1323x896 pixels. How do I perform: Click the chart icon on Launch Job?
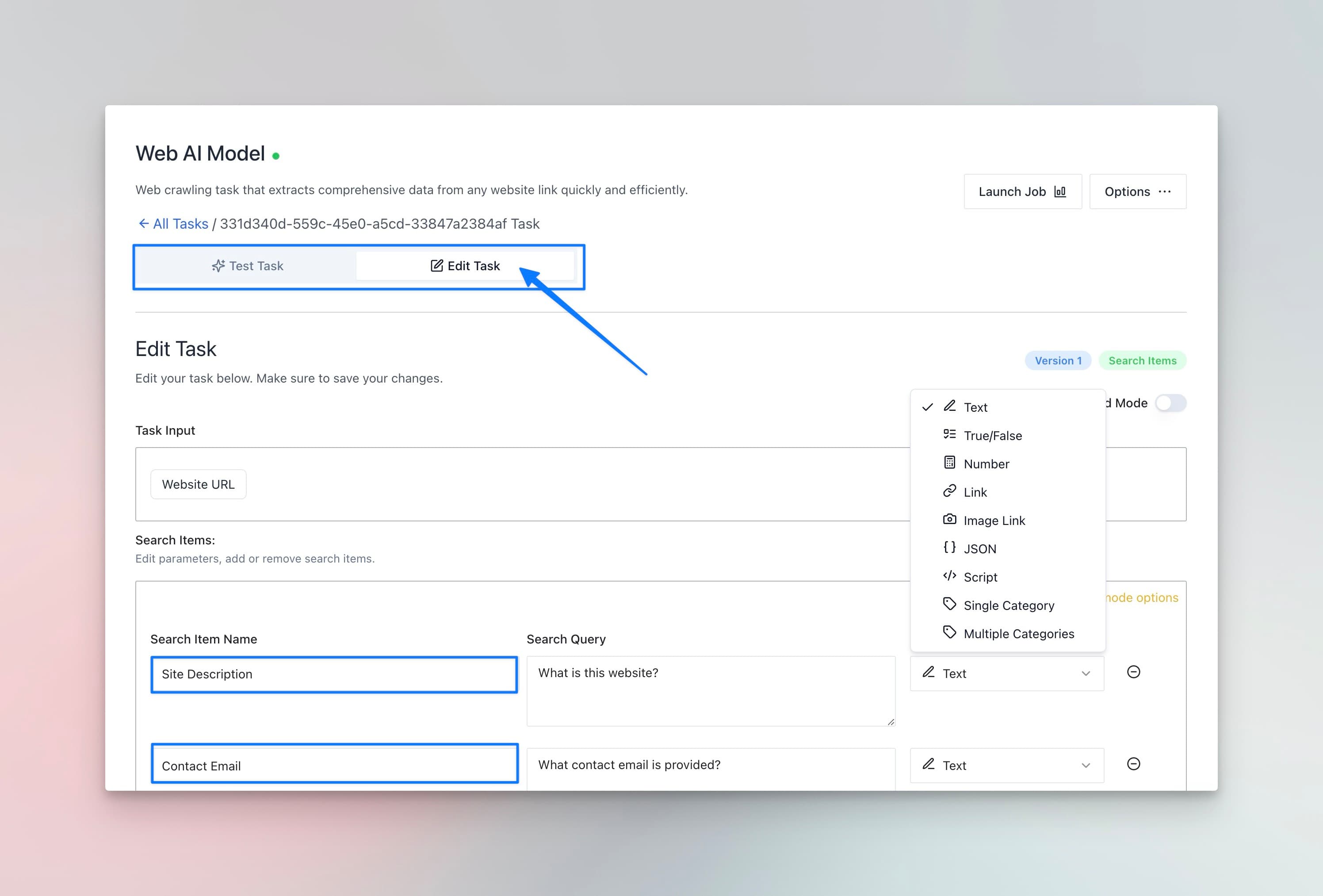(1060, 192)
